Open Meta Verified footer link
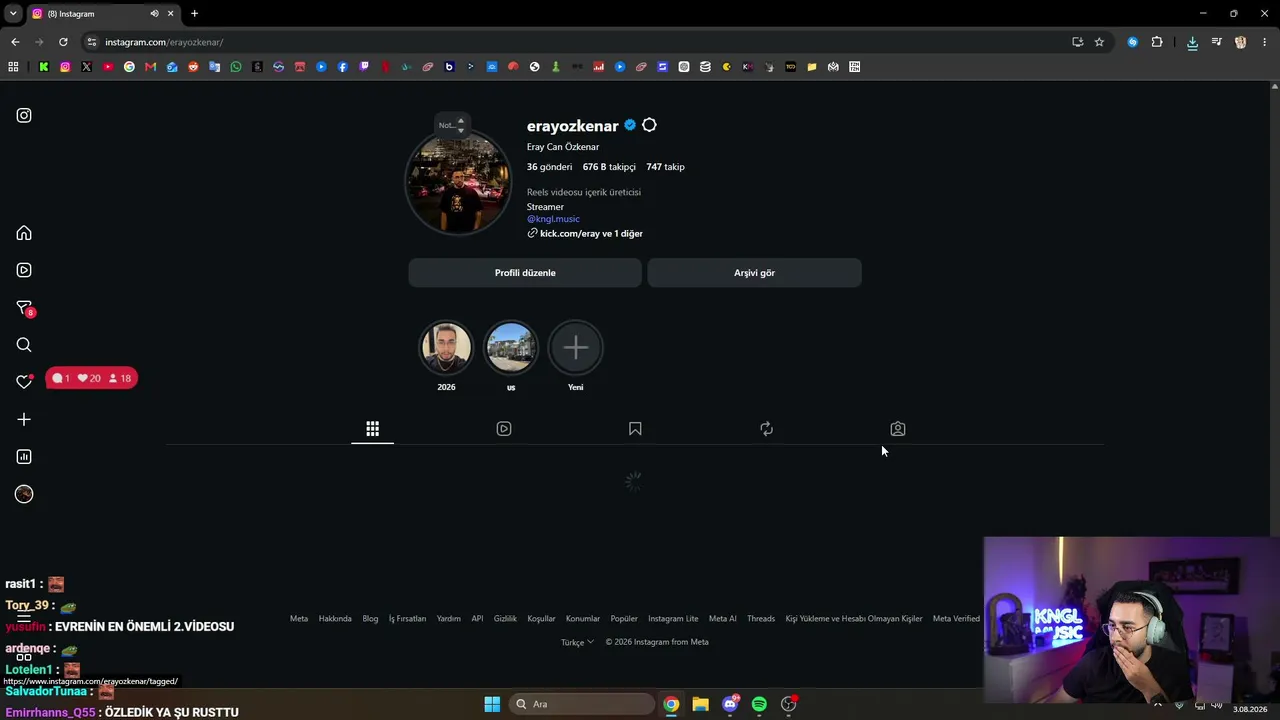Screen dimensions: 1280x720 [956, 619]
